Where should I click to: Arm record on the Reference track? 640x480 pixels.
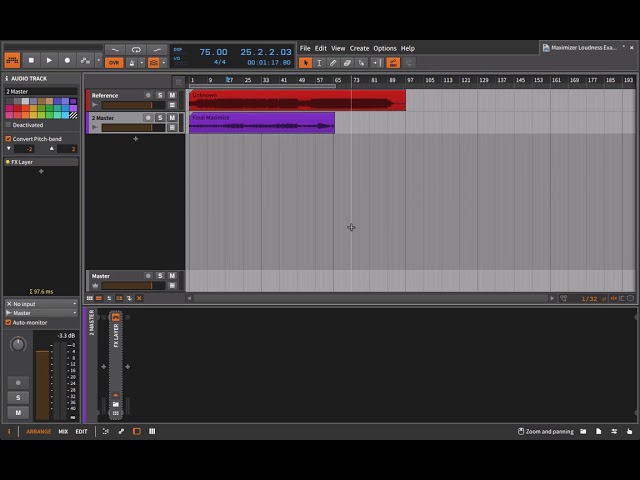click(x=148, y=95)
